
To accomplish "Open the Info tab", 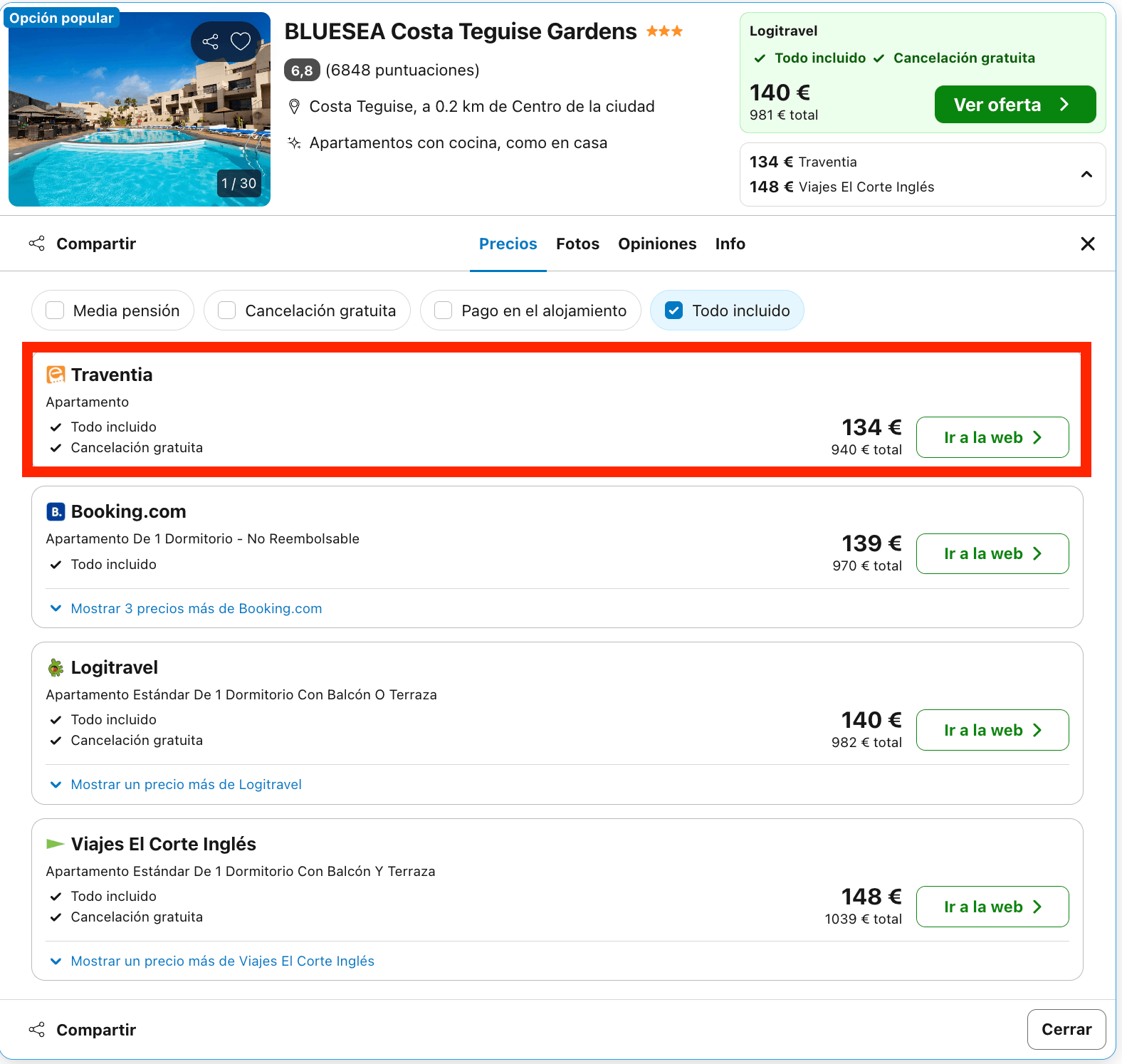I will tap(730, 244).
